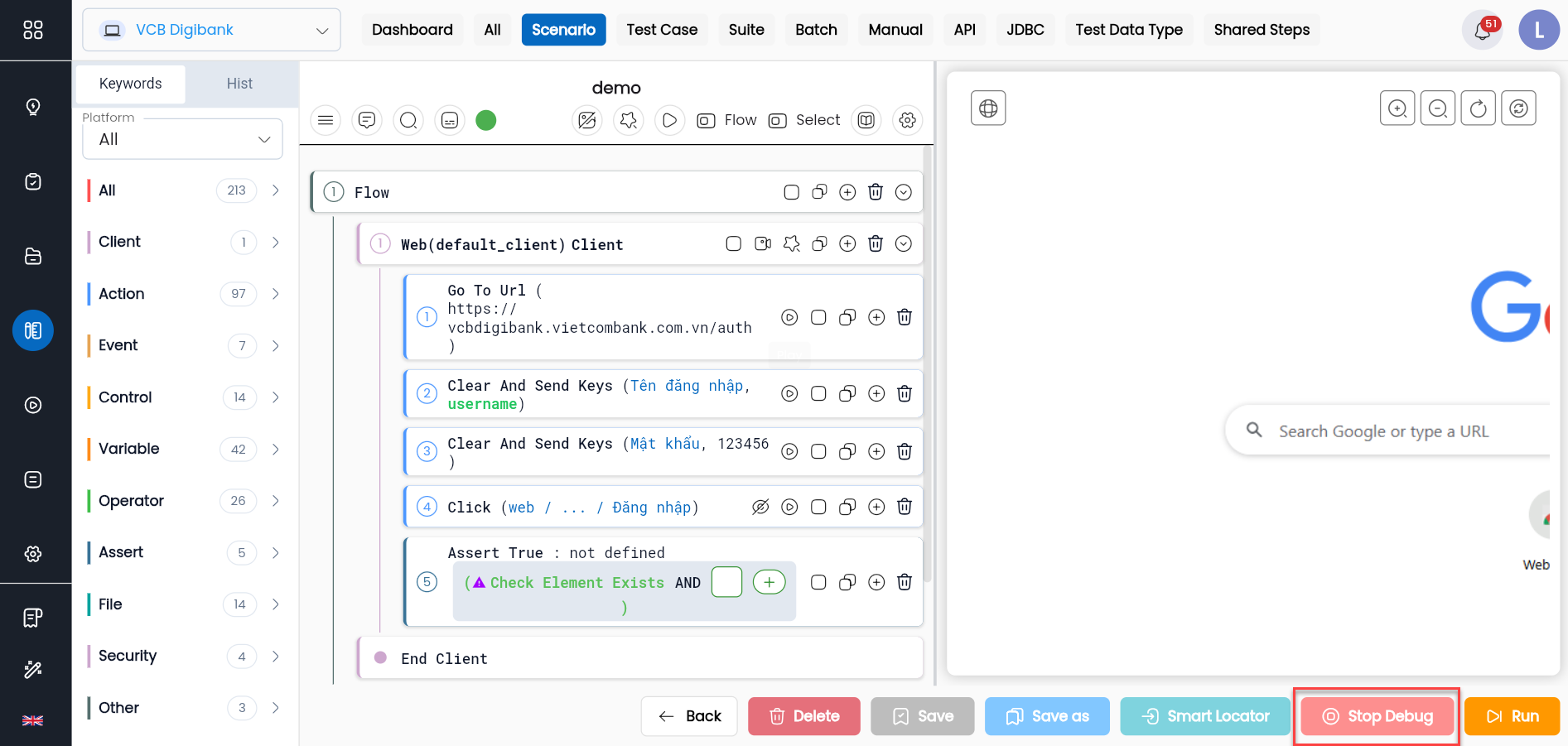Click the empty condition box after AND
The height and width of the screenshot is (746, 1568).
click(x=726, y=582)
